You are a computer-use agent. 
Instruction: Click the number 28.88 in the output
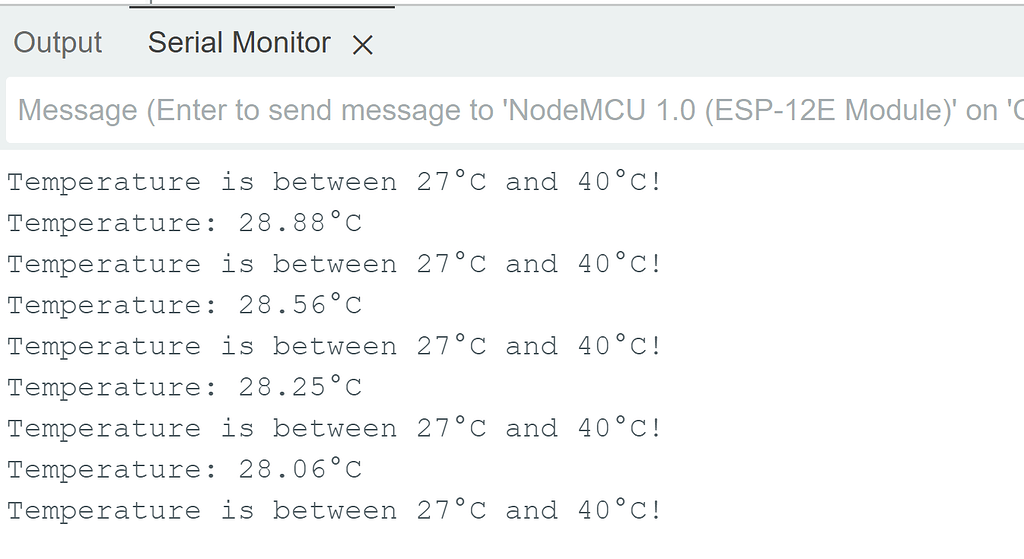pos(281,223)
